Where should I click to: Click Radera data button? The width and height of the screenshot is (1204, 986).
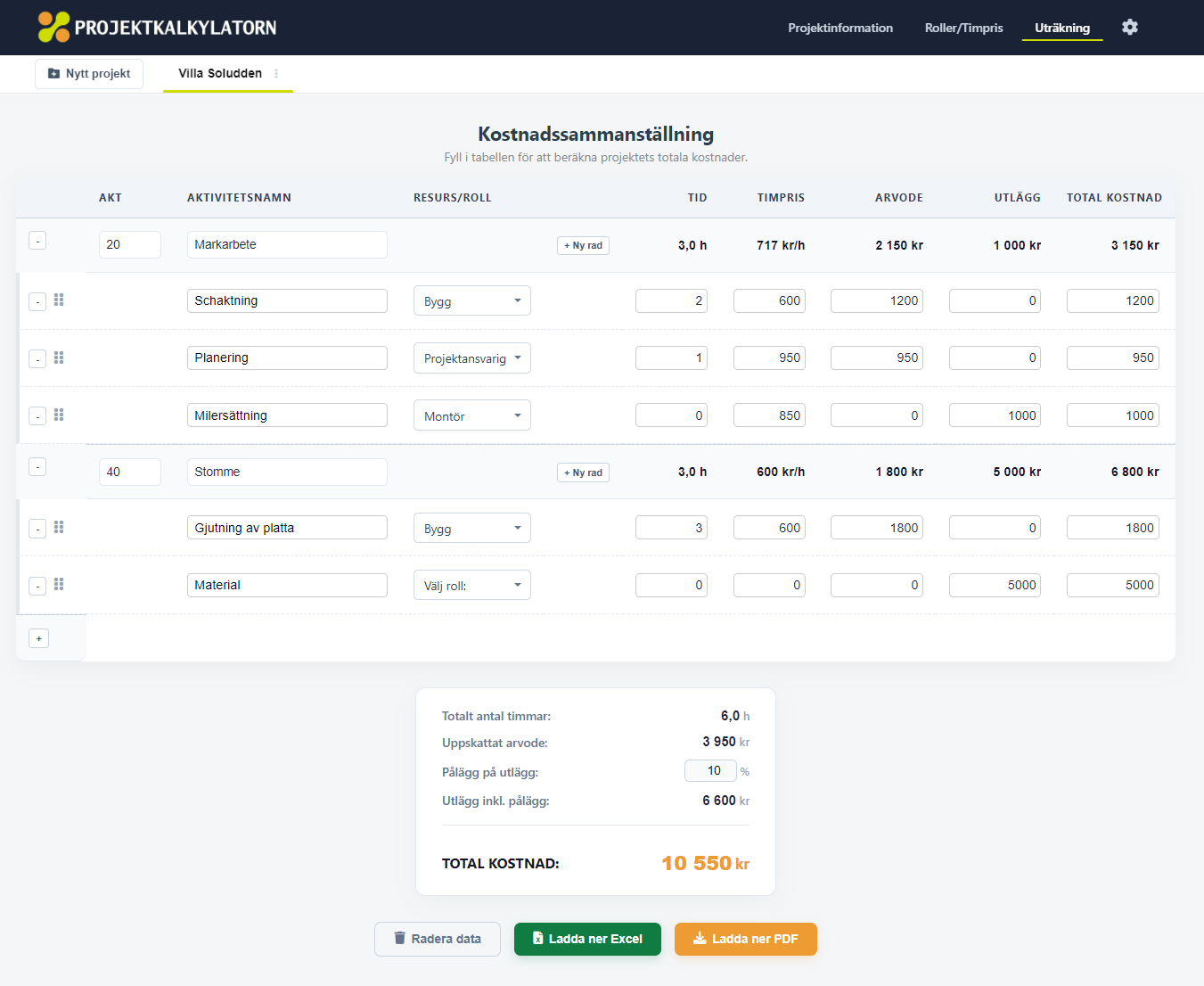tap(437, 939)
